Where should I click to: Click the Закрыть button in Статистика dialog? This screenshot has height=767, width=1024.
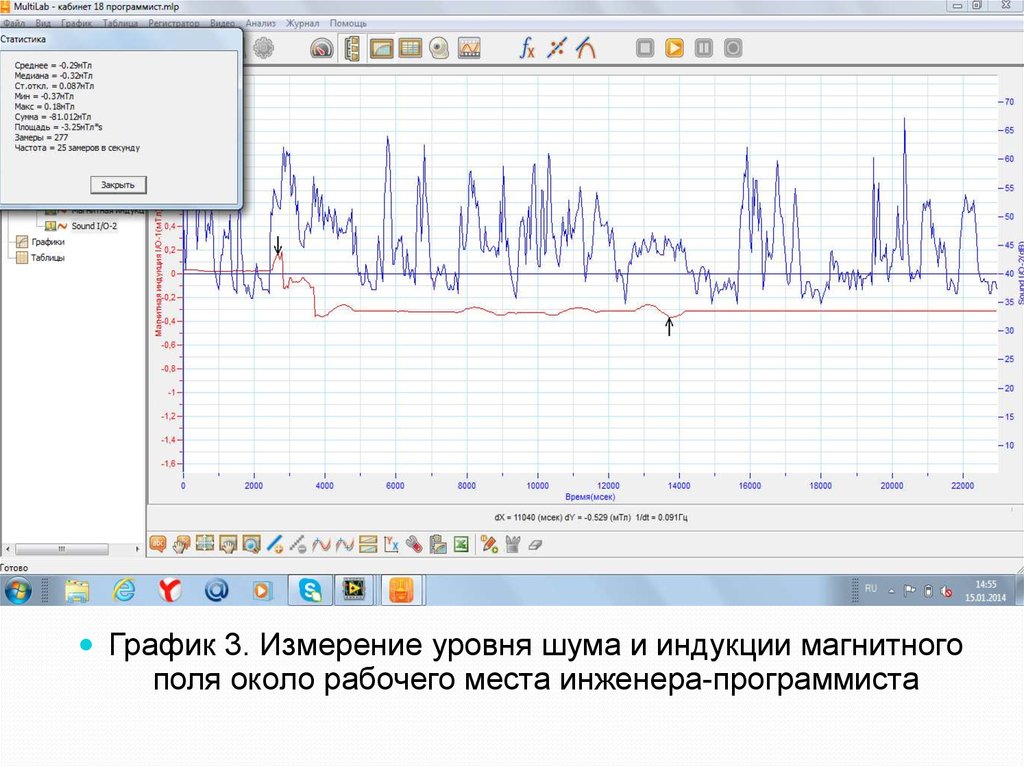point(118,184)
